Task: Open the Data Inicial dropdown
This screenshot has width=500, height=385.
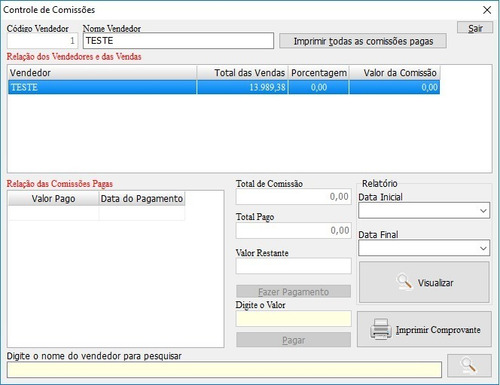Action: tap(483, 211)
